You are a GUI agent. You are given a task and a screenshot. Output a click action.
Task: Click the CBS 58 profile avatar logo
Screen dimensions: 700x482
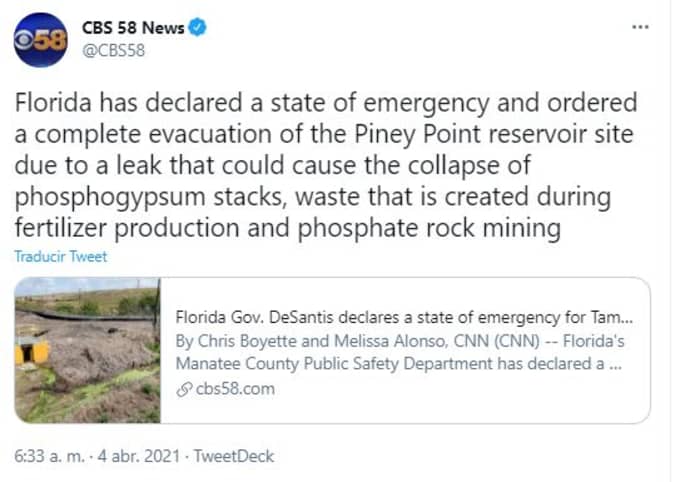40,40
